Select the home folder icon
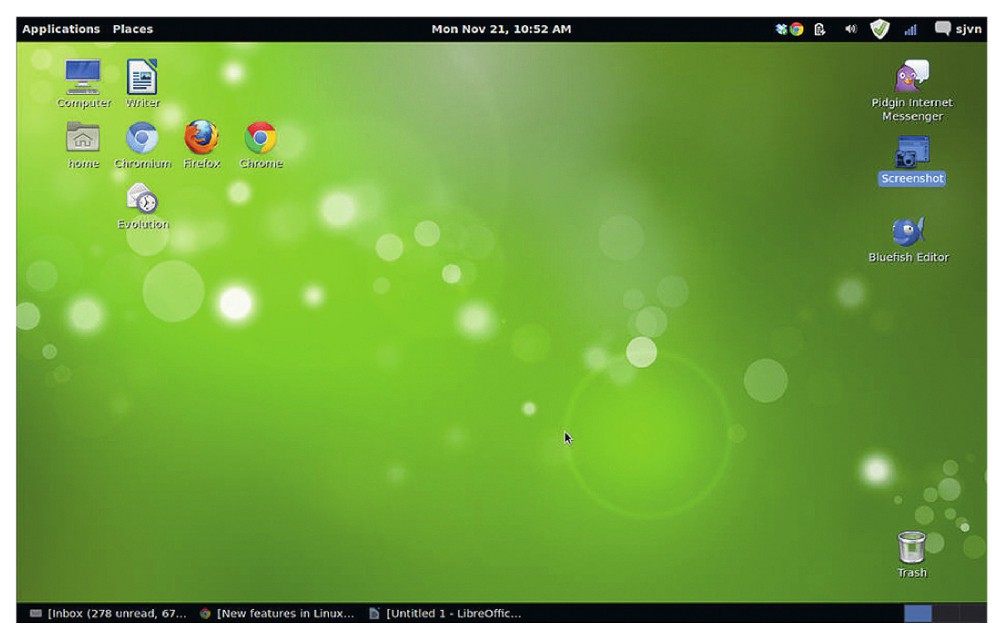 83,138
